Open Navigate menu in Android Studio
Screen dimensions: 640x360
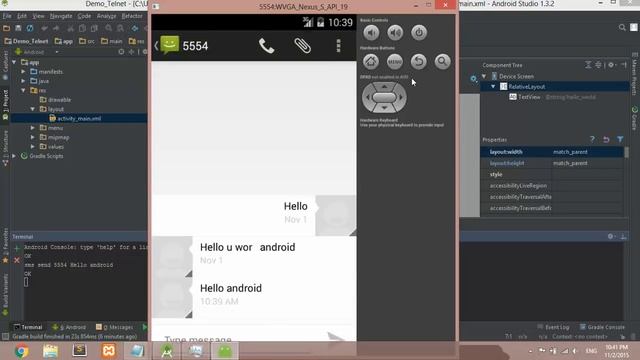pos(61,16)
